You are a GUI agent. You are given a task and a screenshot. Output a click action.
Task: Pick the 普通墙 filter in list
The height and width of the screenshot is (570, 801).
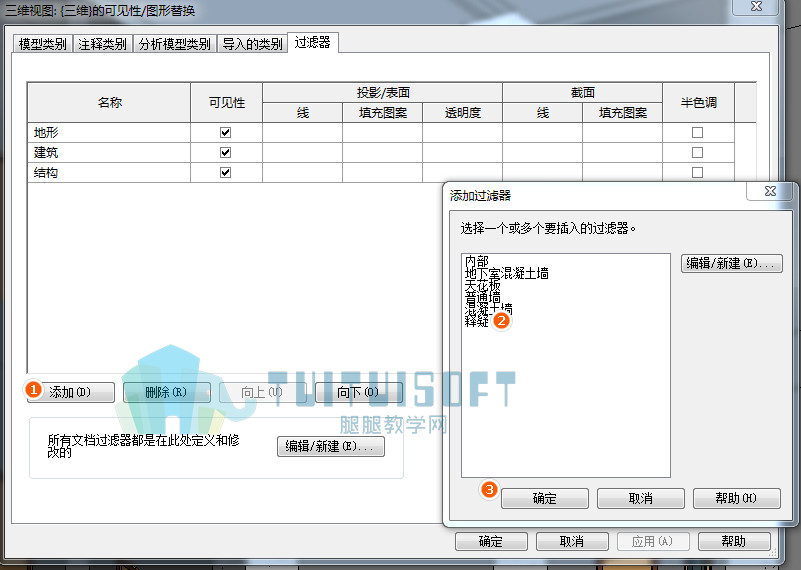(x=482, y=297)
